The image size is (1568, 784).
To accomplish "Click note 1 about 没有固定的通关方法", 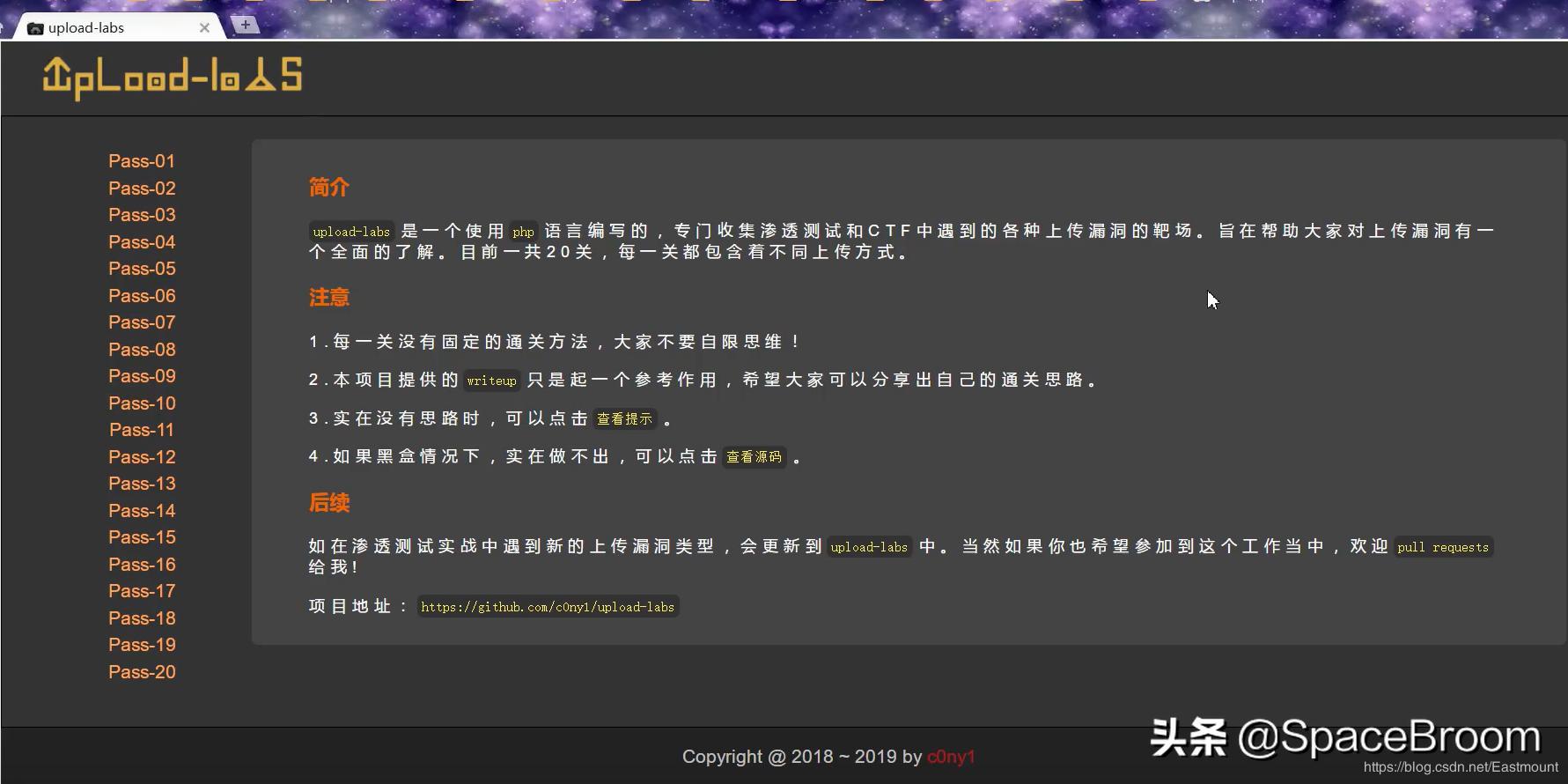I will click(x=555, y=342).
